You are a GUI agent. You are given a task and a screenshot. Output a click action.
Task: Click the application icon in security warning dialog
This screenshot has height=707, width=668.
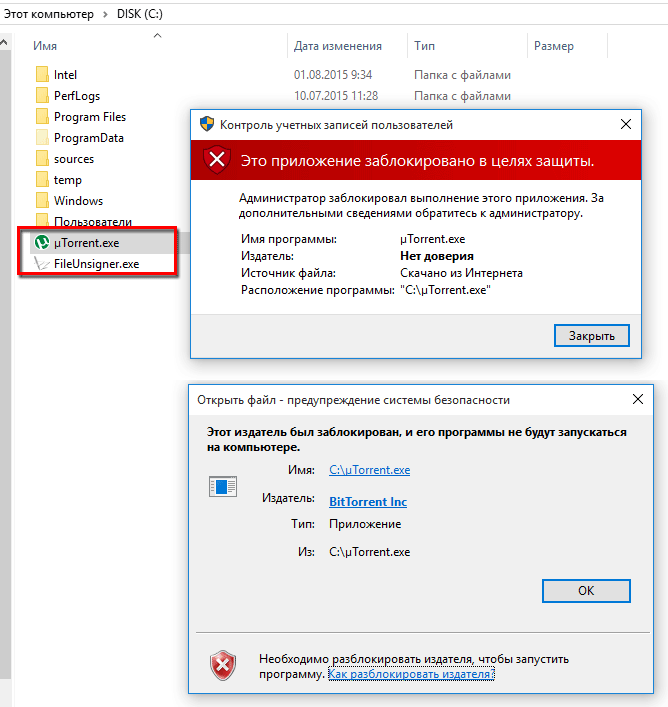click(223, 487)
